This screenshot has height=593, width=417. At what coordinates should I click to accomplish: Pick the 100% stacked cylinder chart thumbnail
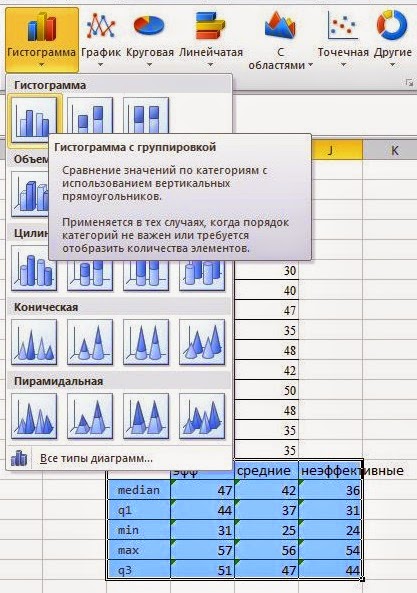[x=146, y=276]
